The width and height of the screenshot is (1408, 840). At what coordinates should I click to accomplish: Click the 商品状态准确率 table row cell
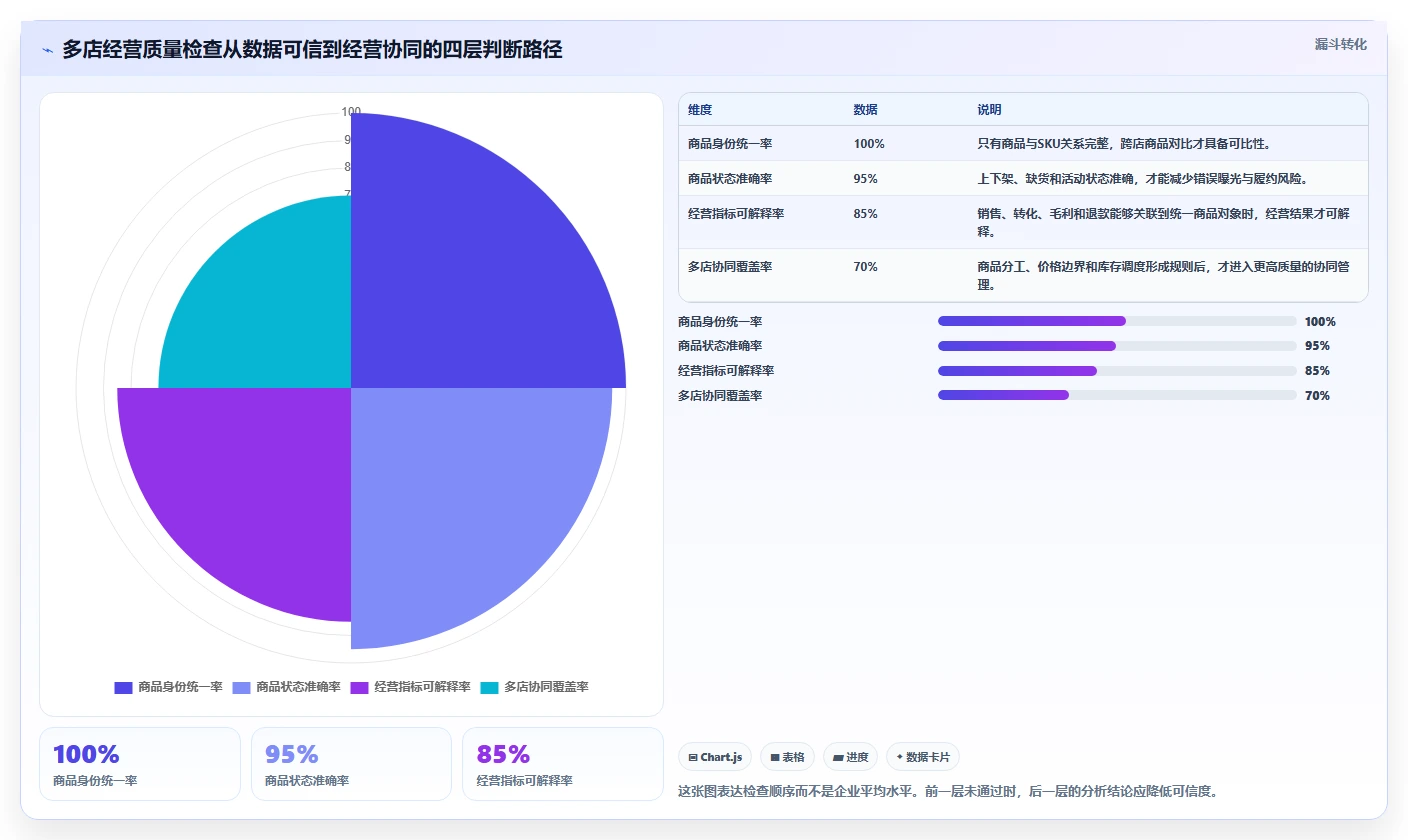pyautogui.click(x=730, y=179)
